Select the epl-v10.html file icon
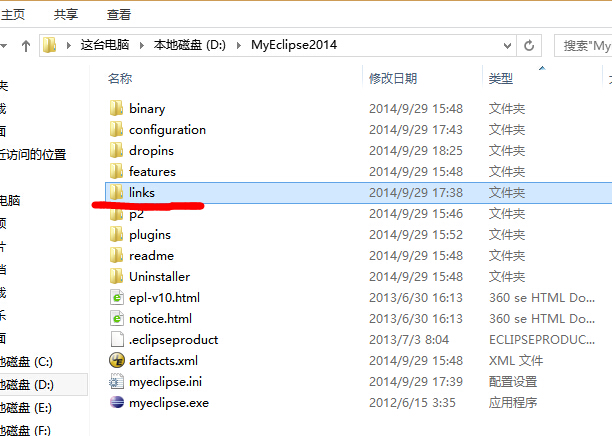The height and width of the screenshot is (436, 612). coord(117,297)
